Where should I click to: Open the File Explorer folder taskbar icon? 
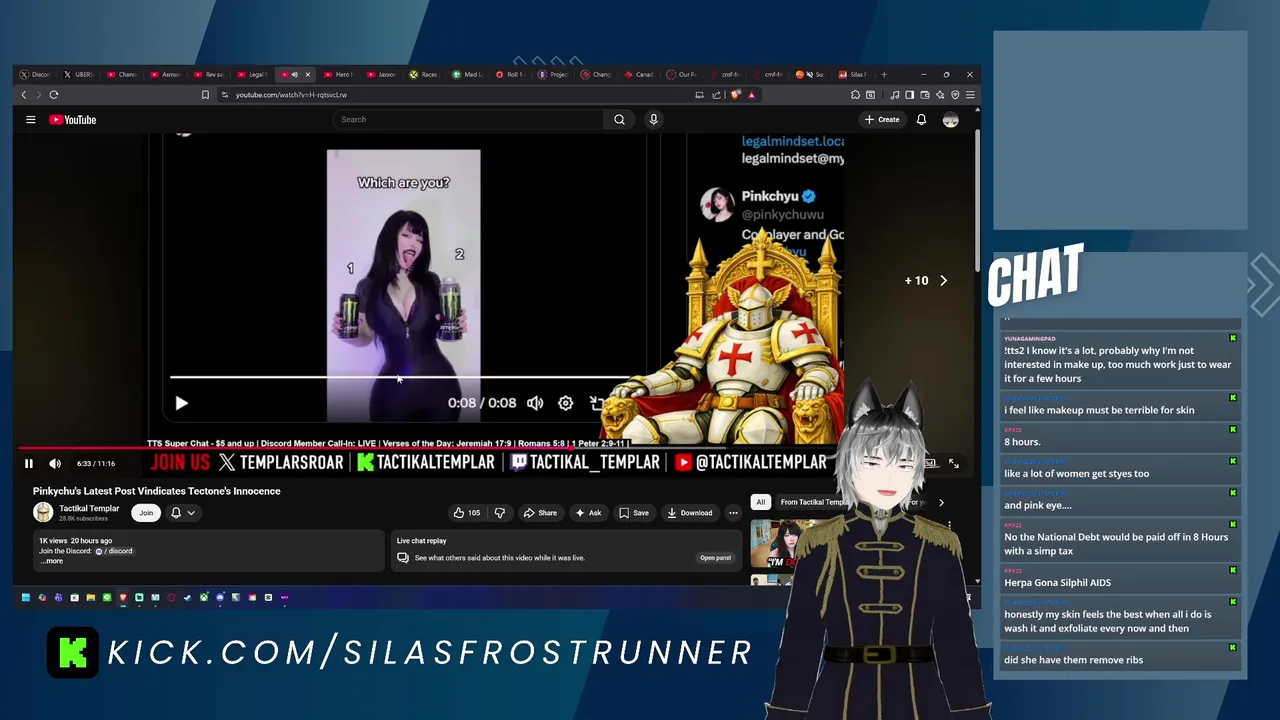[x=91, y=598]
